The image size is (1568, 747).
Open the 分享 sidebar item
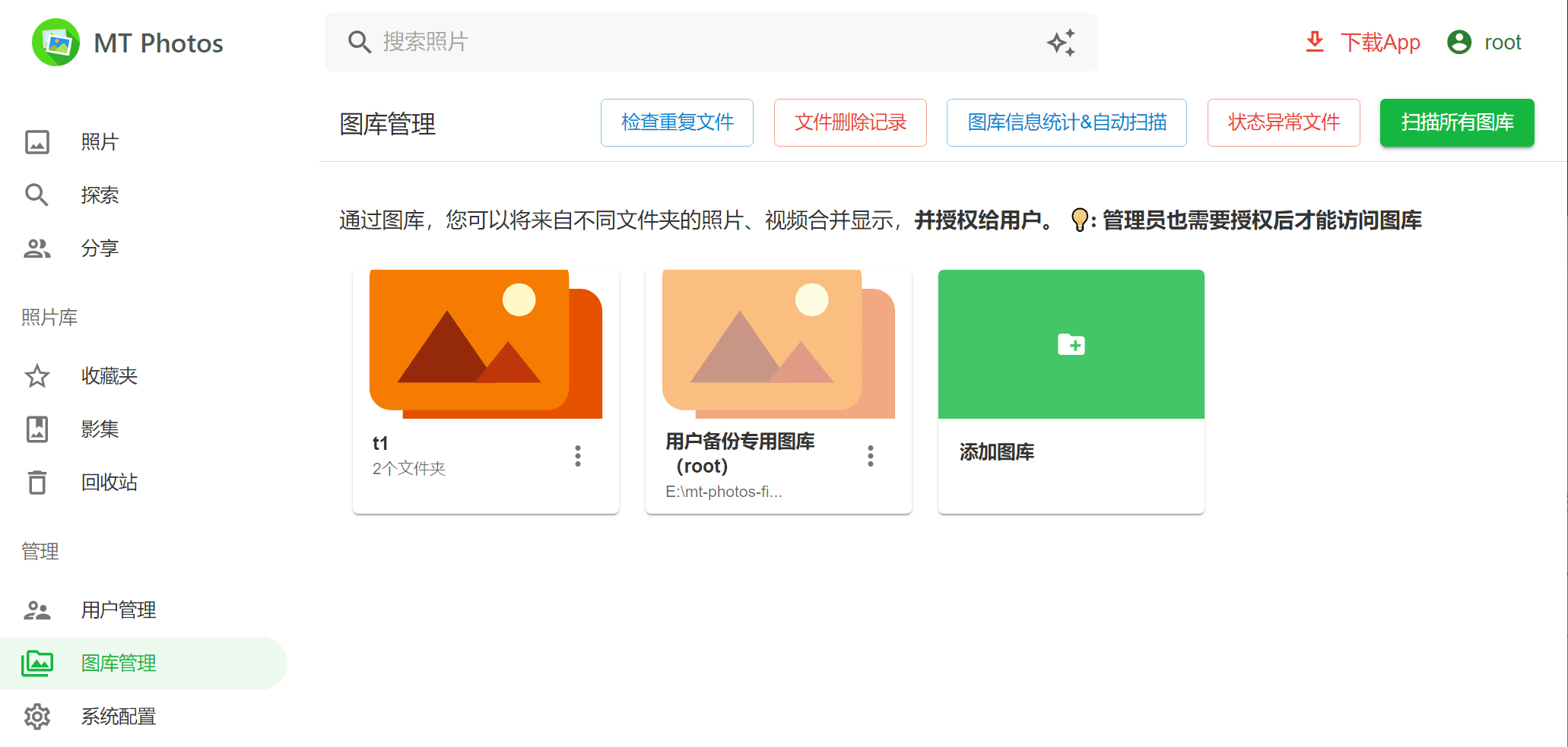coord(99,248)
